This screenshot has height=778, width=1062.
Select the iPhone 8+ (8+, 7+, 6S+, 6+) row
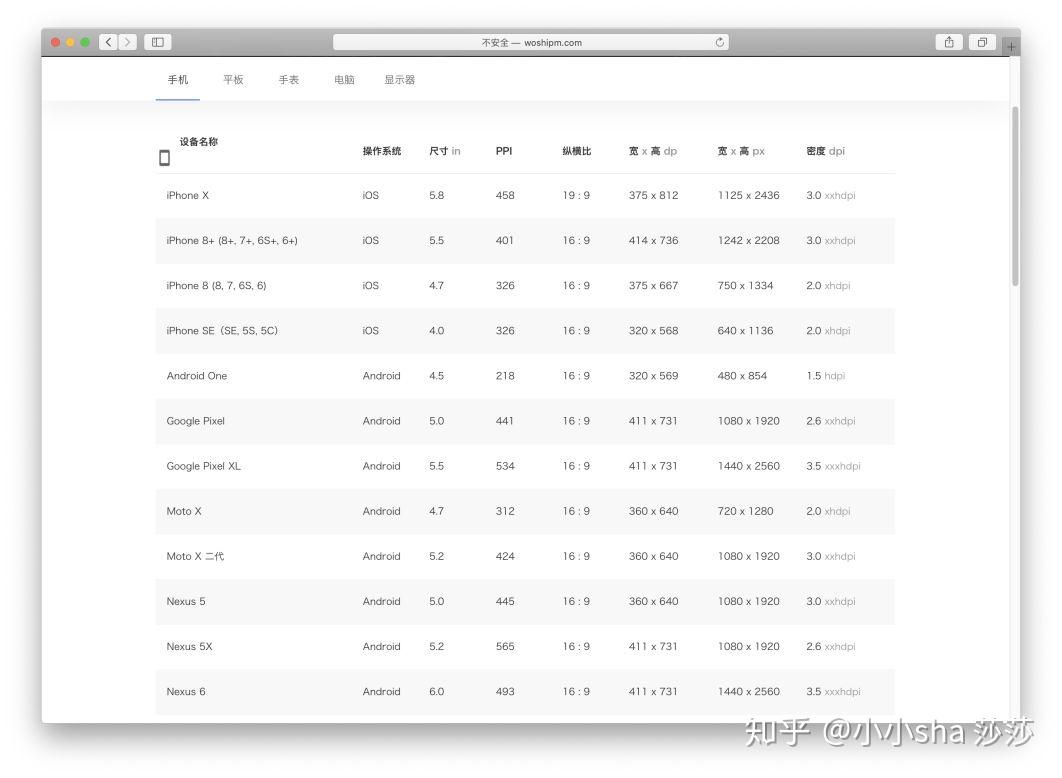[525, 240]
